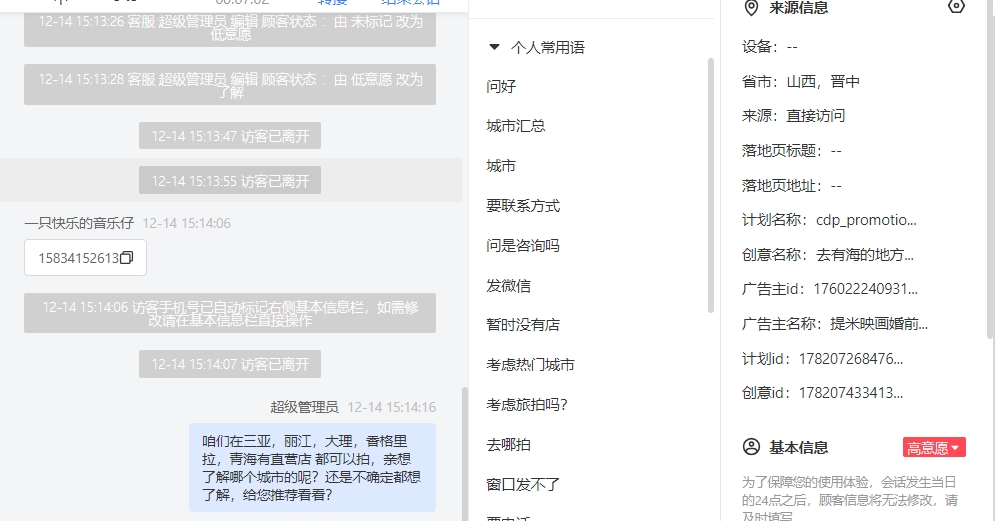
Task: Click the 创意id 178207433413... value
Action: (851, 393)
